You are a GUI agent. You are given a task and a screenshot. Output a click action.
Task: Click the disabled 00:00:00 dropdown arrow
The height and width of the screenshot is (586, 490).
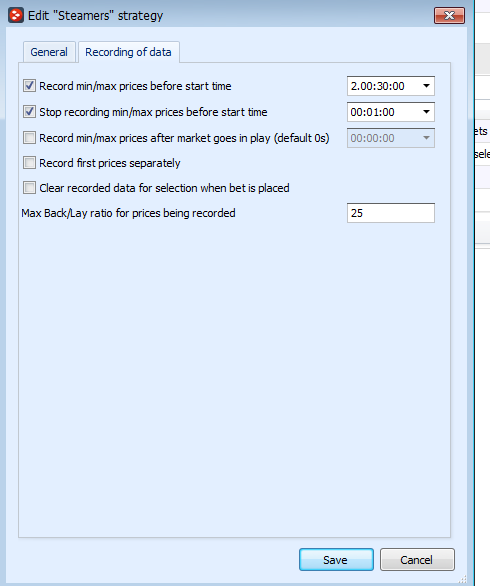(426, 138)
